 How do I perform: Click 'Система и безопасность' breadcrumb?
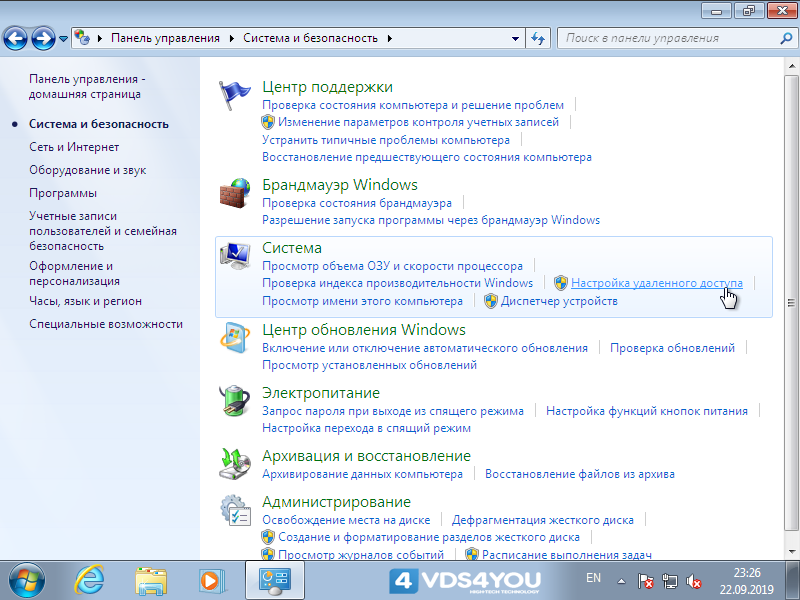point(310,38)
